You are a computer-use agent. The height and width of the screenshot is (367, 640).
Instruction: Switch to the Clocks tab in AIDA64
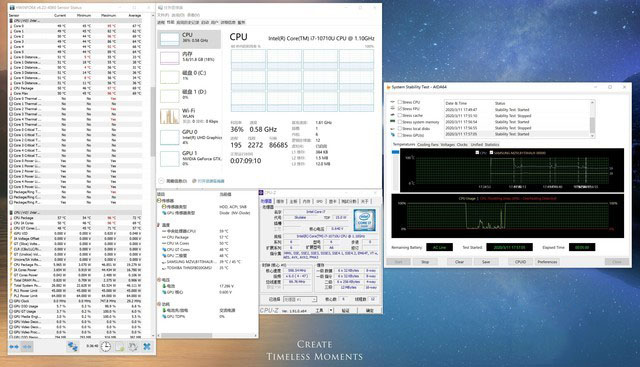coord(462,145)
